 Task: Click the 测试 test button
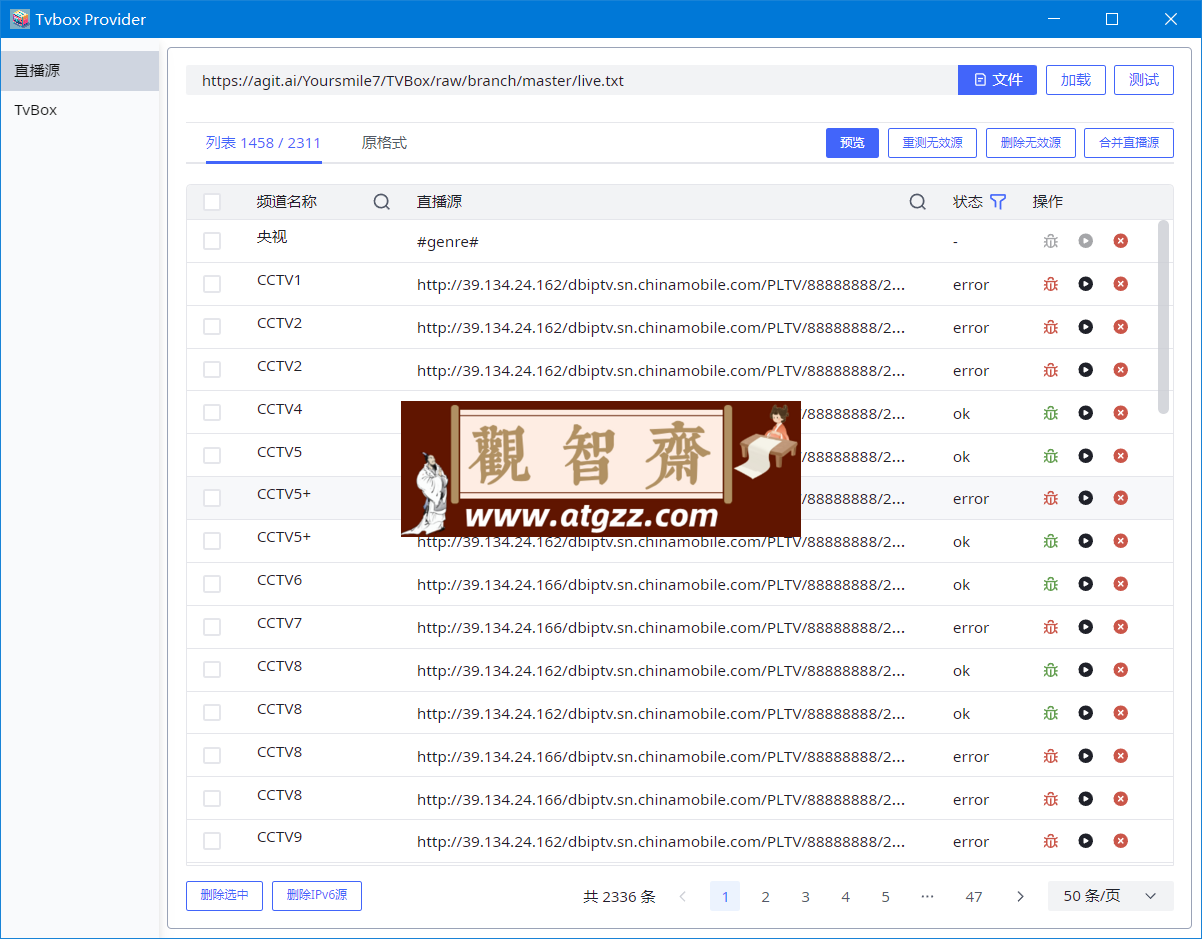(1144, 80)
